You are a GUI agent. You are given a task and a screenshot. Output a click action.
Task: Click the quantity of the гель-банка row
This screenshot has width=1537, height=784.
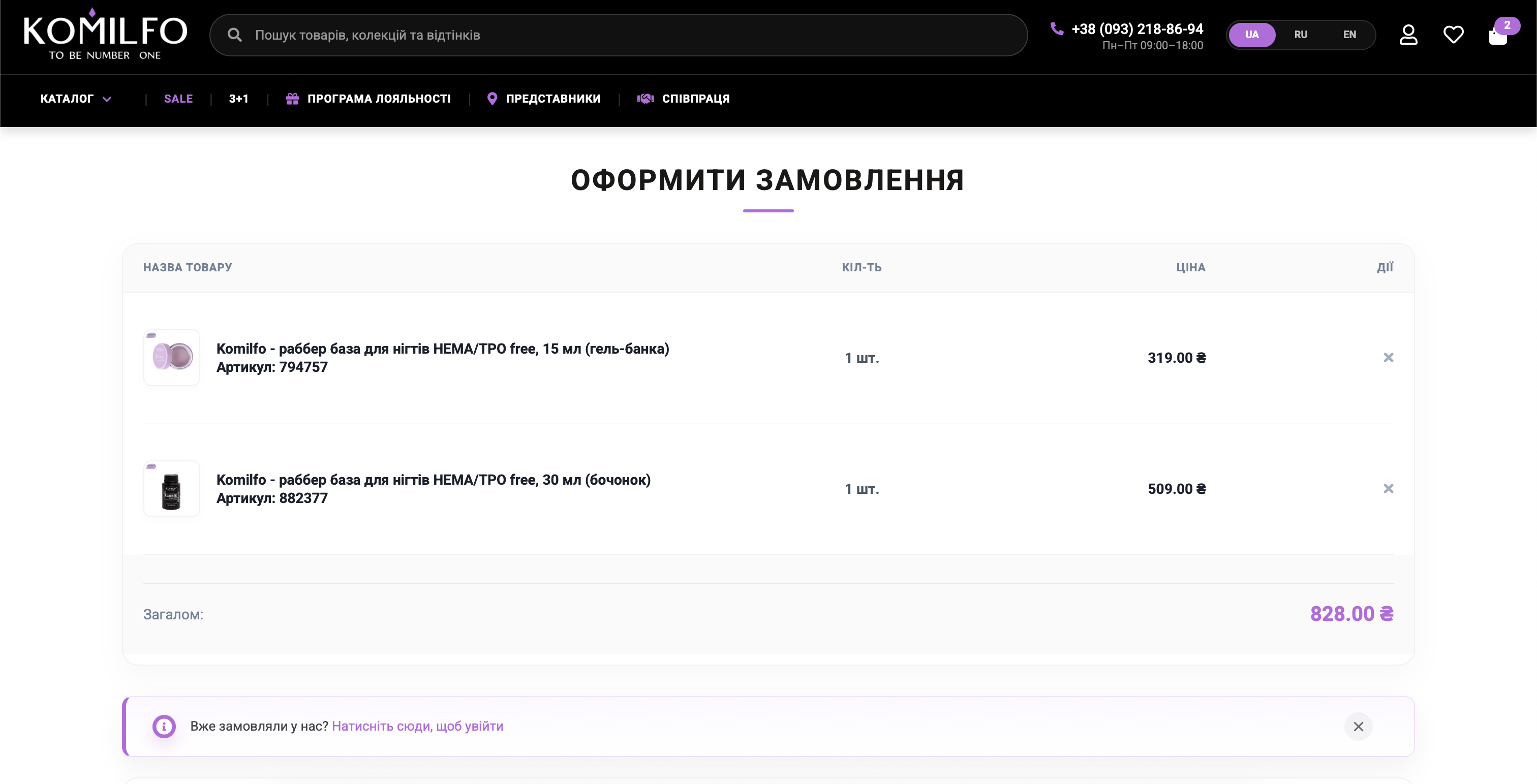click(x=862, y=357)
